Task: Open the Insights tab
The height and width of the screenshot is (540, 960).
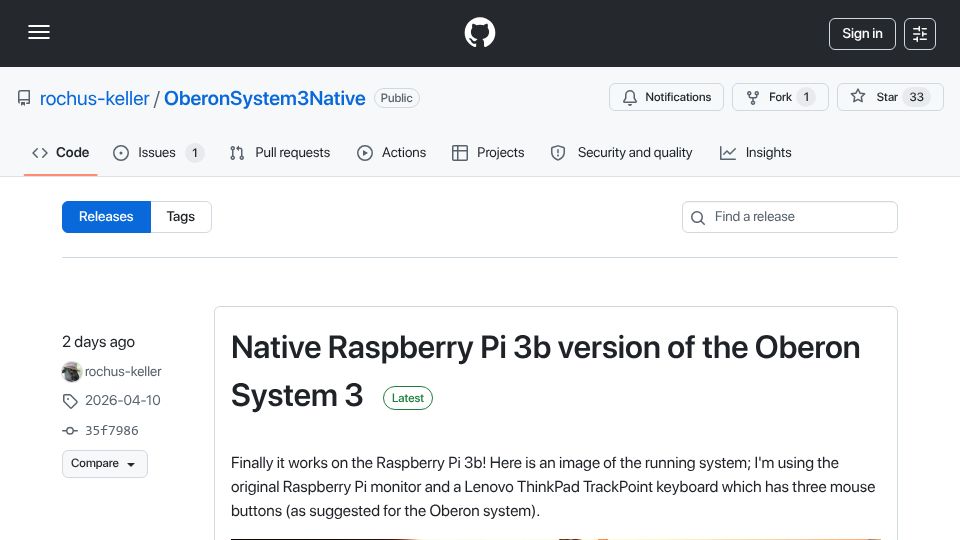Action: tap(756, 152)
